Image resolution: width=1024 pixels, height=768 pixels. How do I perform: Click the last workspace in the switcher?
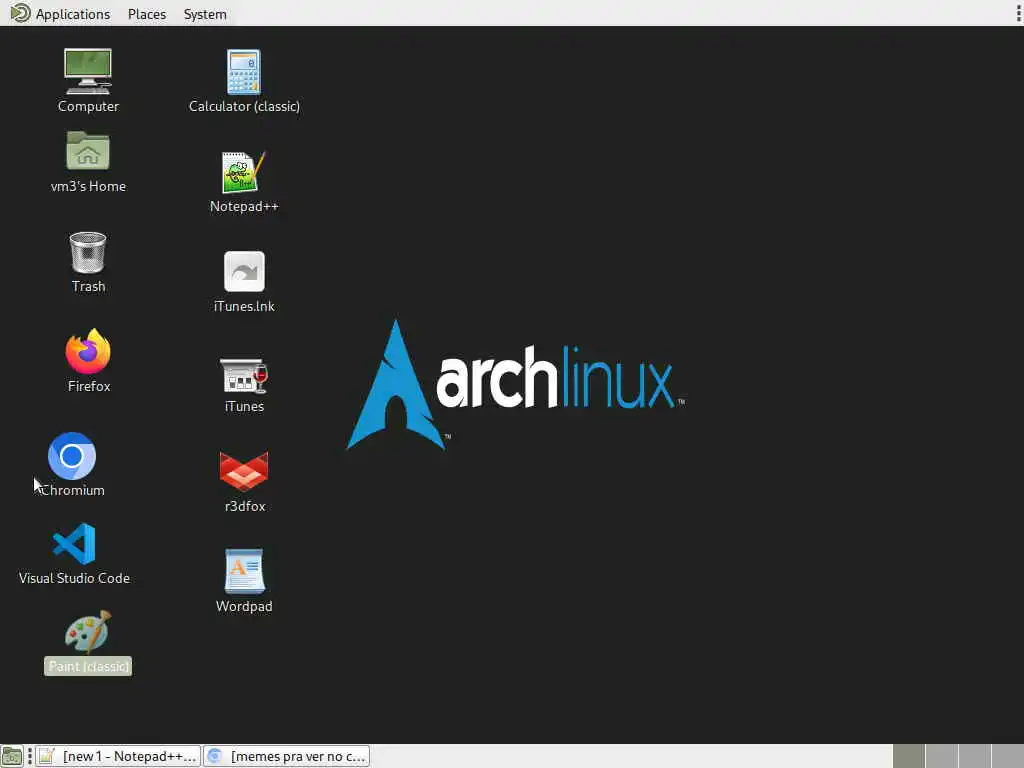click(1008, 756)
